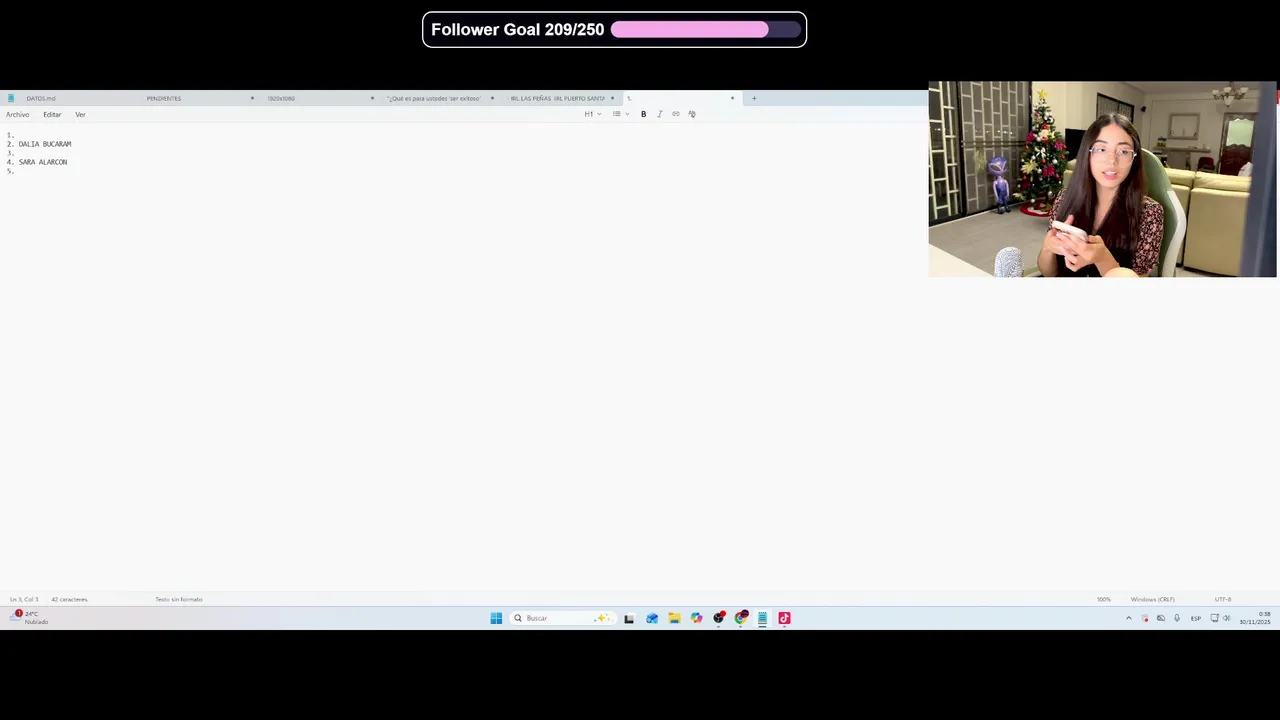Open the H1 heading dropdown
1280x720 pixels.
[593, 114]
